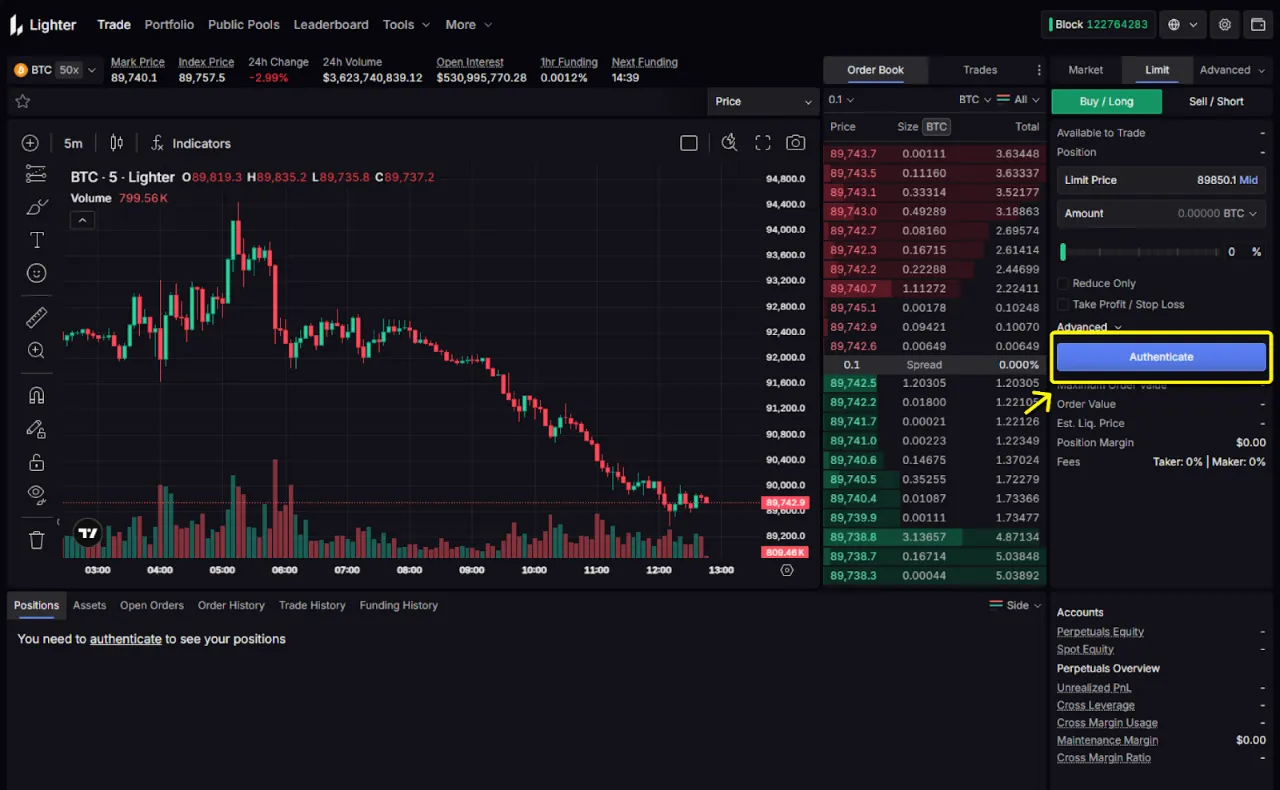1280x790 pixels.
Task: Select the magnet mode tool
Action: tap(36, 394)
